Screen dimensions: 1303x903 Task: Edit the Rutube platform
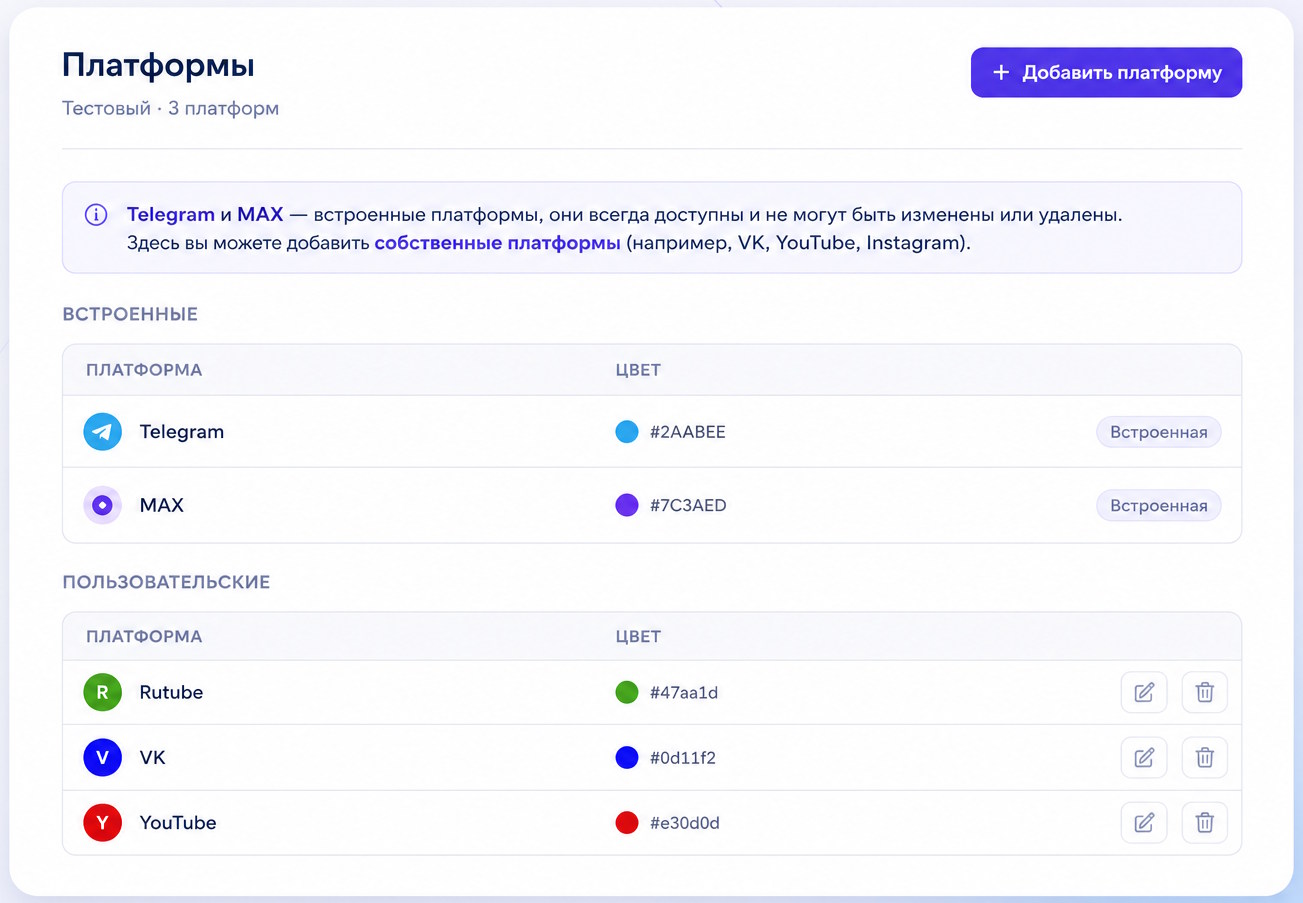[x=1144, y=692]
